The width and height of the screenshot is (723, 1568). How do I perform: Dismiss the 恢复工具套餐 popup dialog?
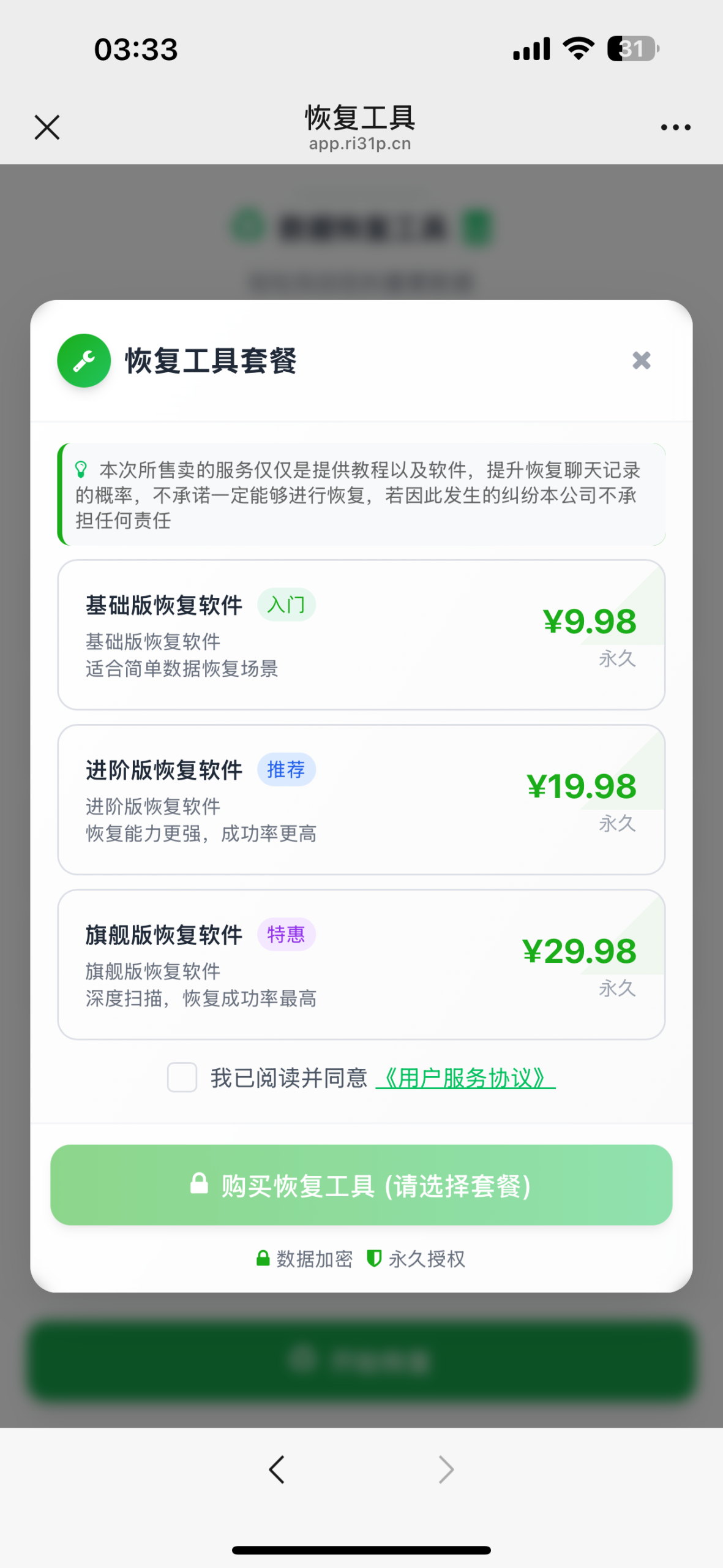641,360
